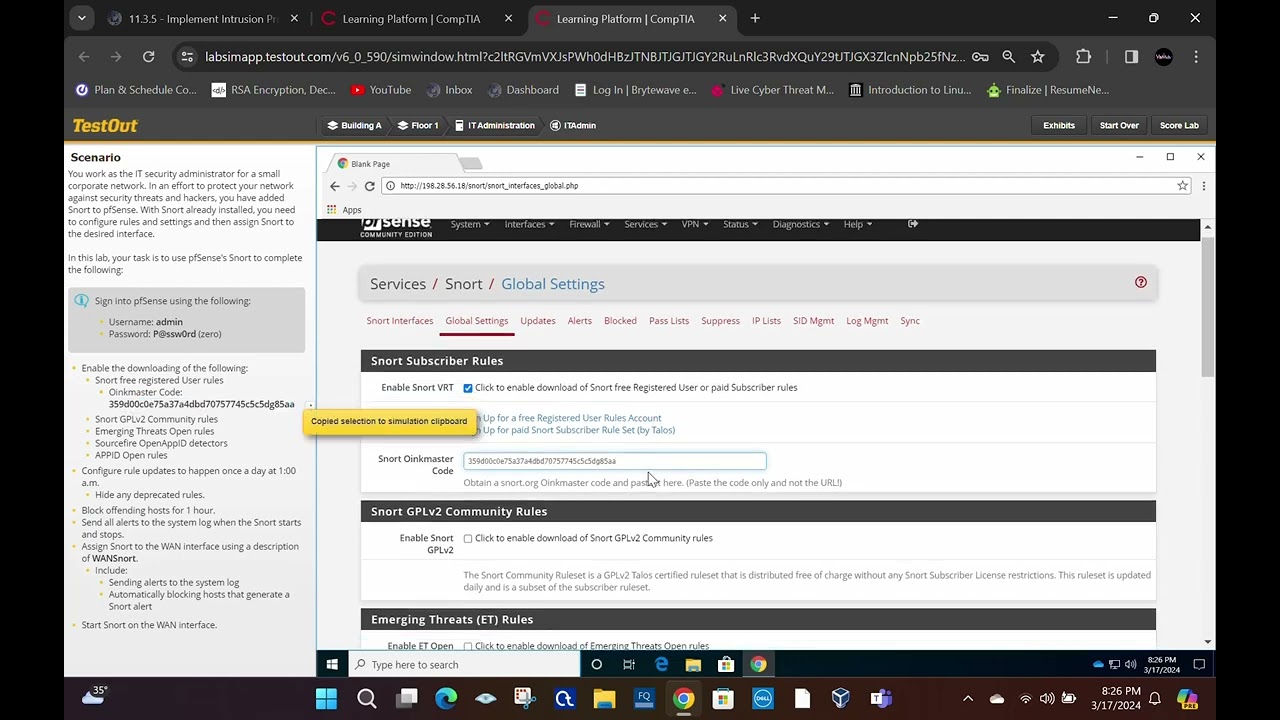Reload the simulated pfSense browser page

(x=369, y=186)
